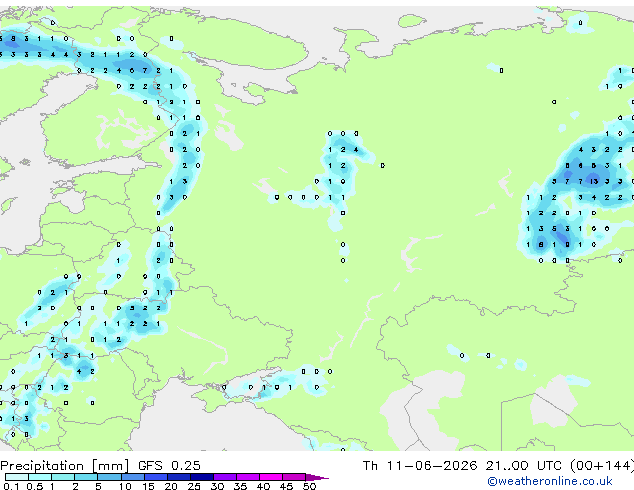Open the weatheronline.co.uk link
Screen dimensions: 634x490
550,482
